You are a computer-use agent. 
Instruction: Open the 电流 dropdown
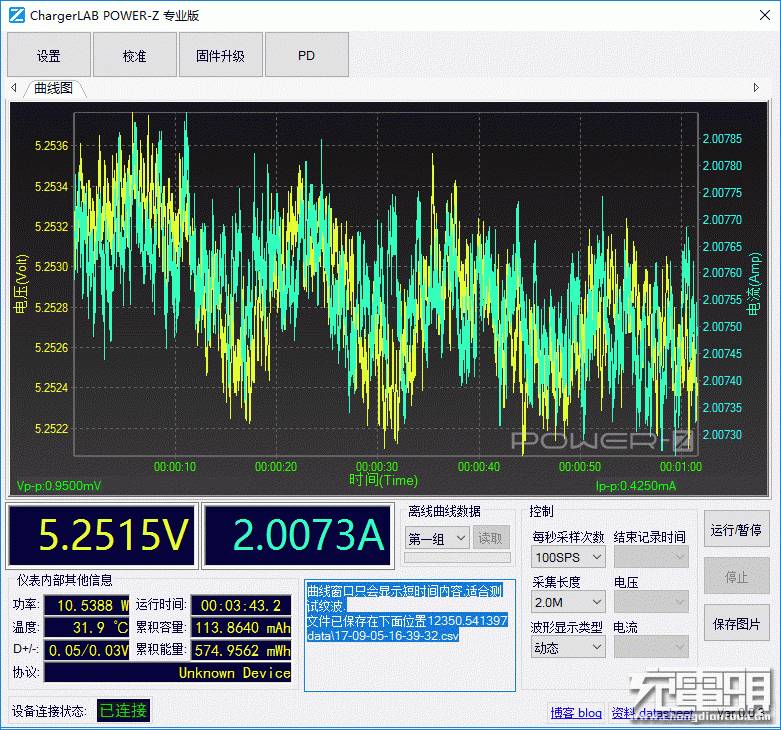point(651,647)
